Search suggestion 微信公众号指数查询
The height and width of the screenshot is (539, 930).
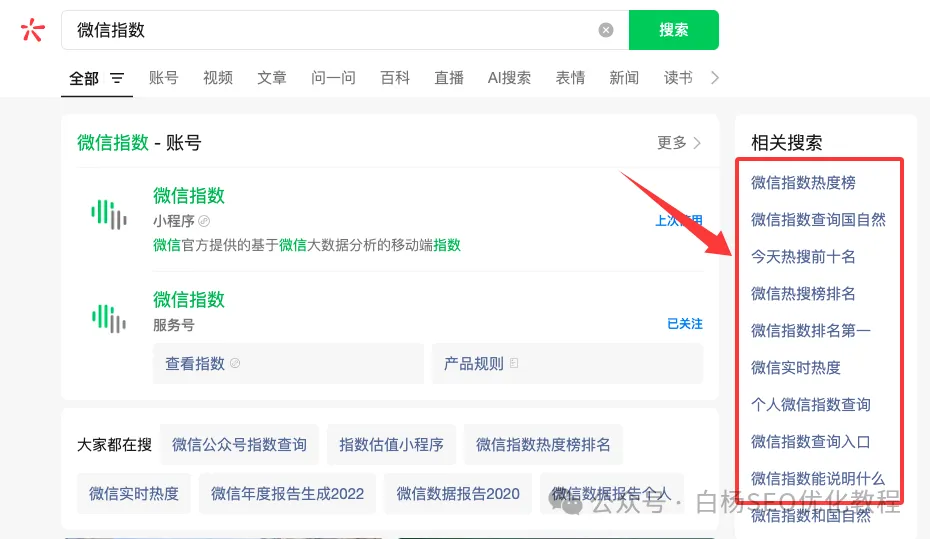point(239,445)
